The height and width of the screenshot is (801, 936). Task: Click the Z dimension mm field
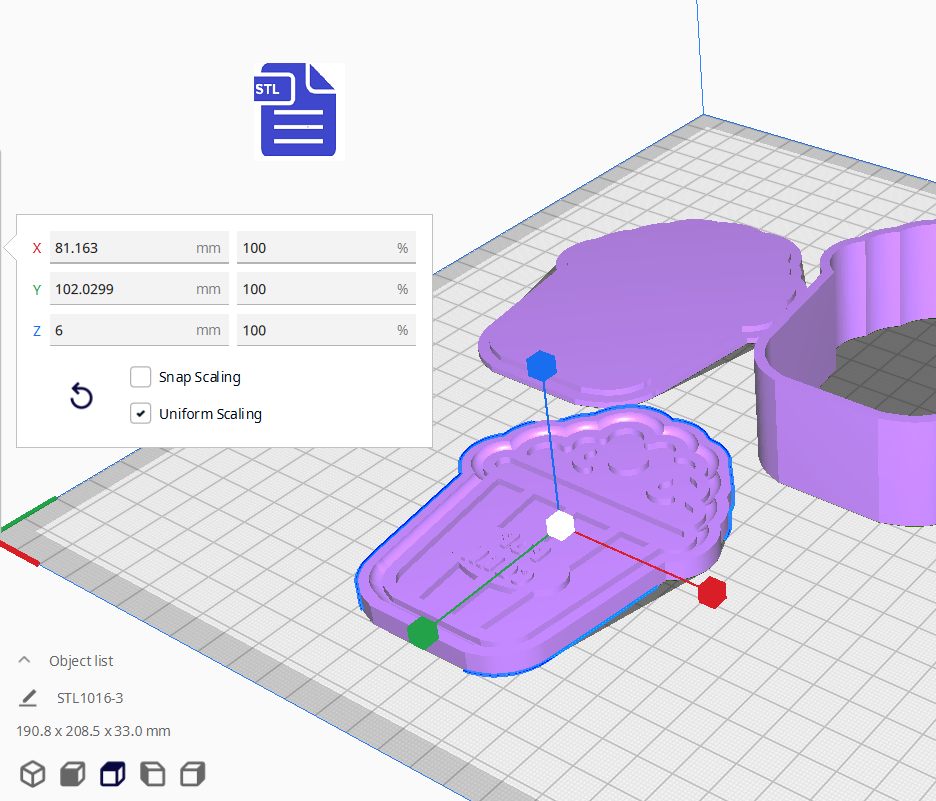(x=120, y=330)
